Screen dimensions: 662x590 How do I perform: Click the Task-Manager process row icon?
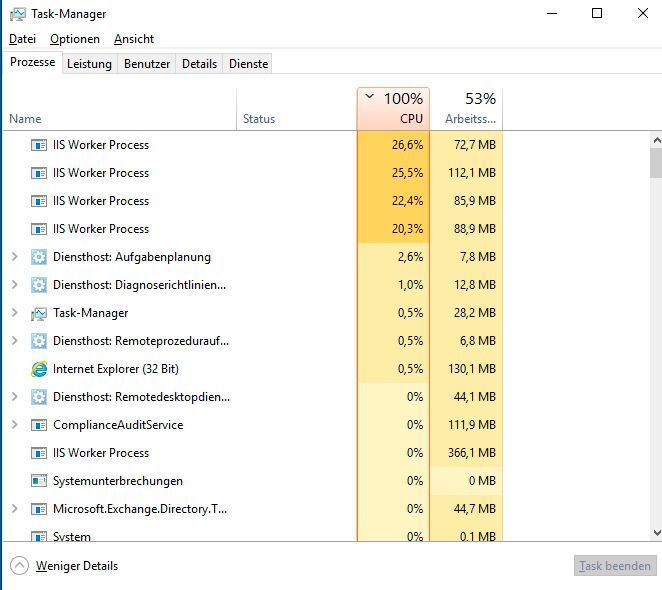39,313
